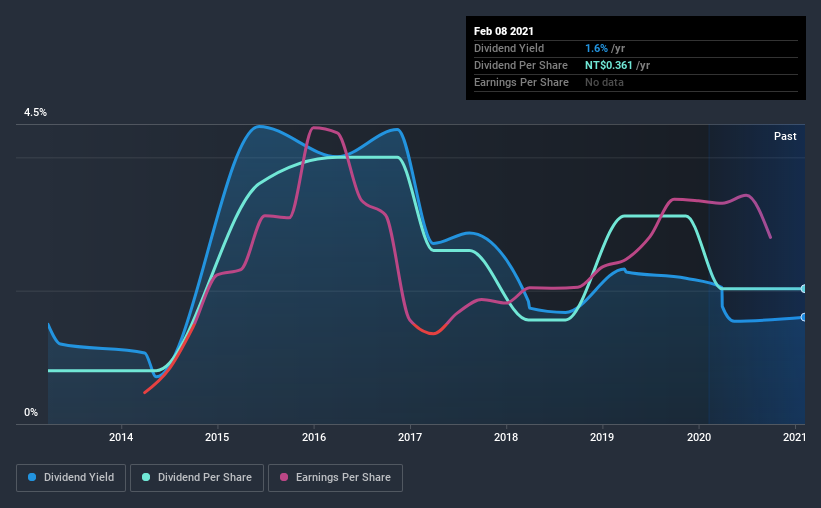Click the 2014 x-axis label

[121, 437]
